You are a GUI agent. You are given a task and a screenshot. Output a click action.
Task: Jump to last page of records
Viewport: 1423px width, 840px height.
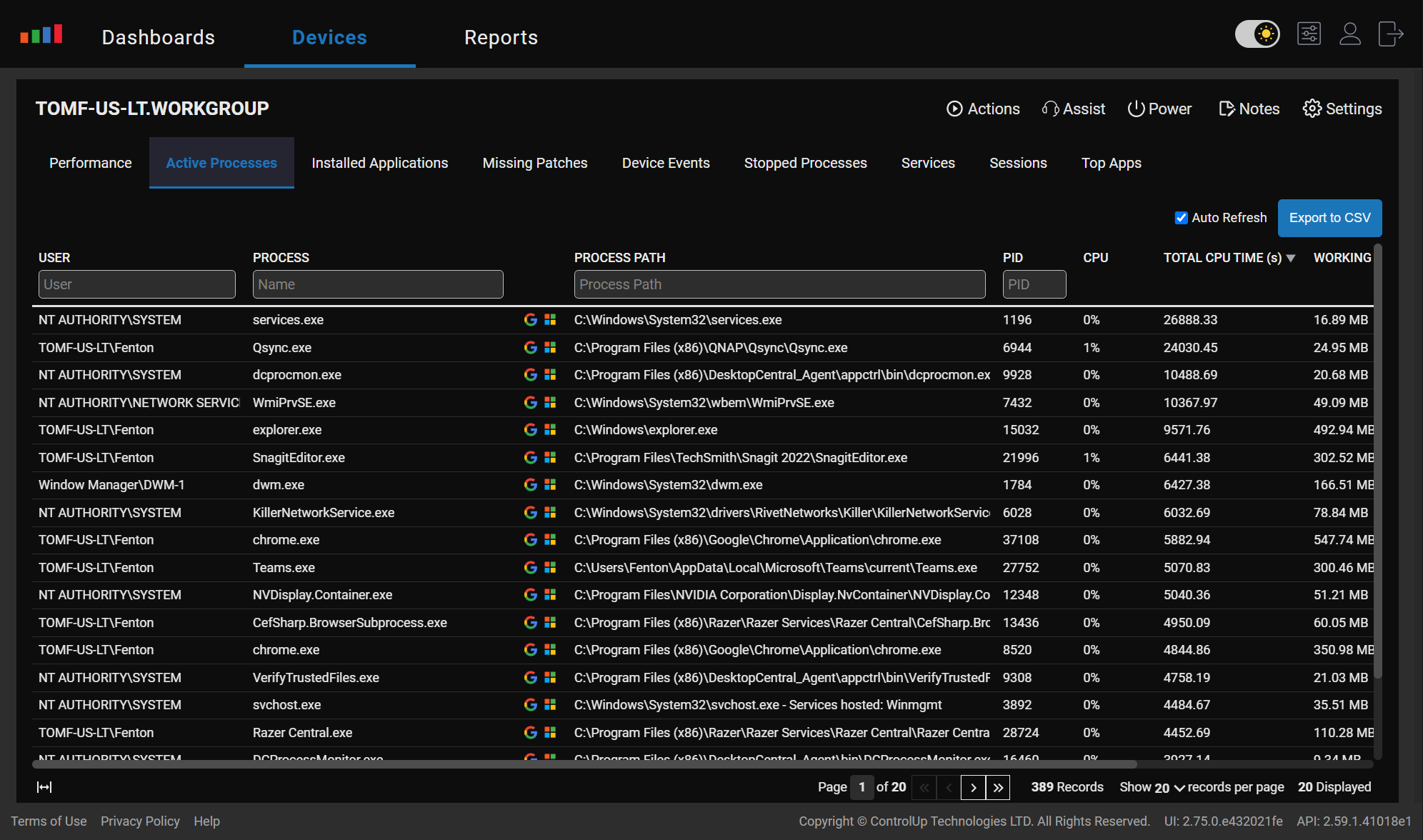pyautogui.click(x=998, y=787)
